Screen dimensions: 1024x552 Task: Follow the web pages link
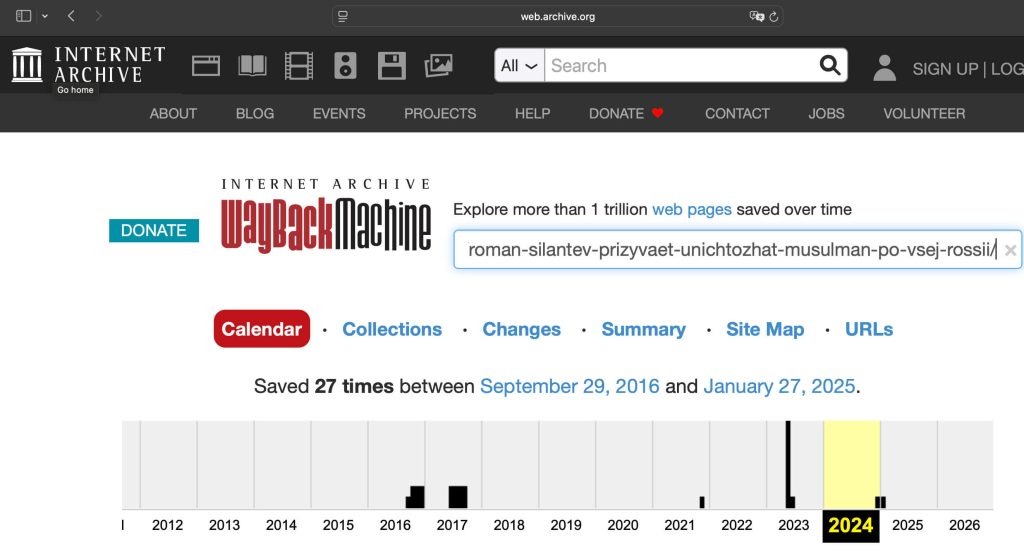(692, 209)
